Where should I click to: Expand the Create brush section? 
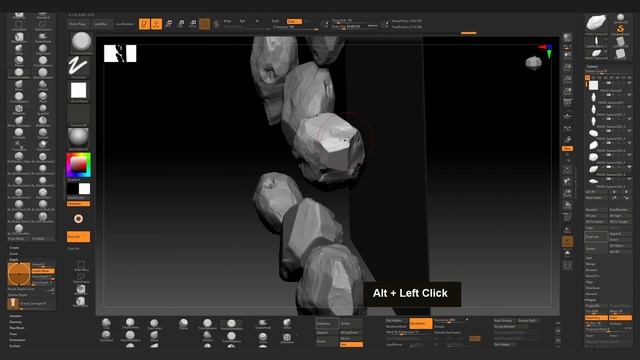[14, 248]
